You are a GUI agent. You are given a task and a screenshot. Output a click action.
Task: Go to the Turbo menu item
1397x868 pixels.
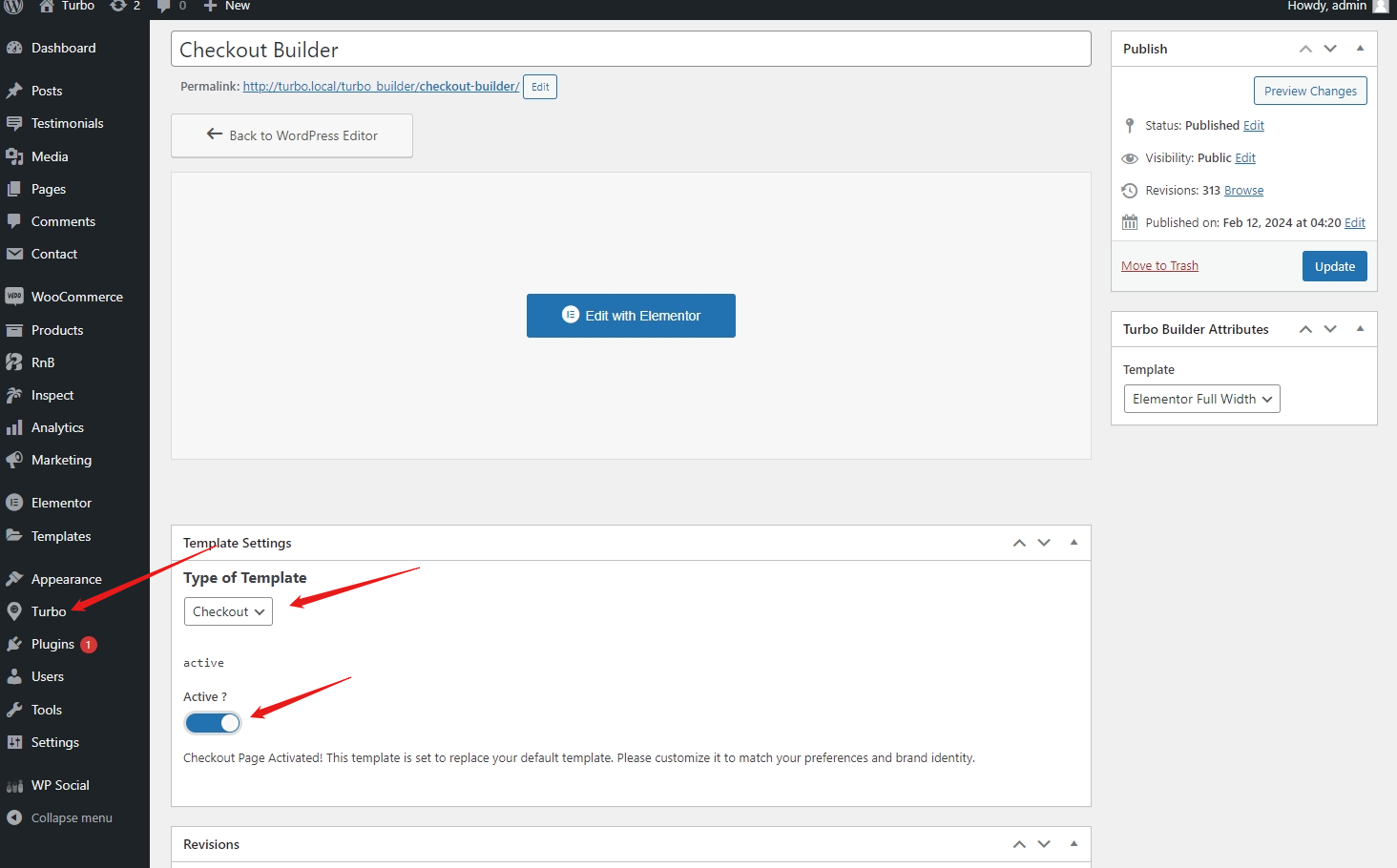click(74, 611)
